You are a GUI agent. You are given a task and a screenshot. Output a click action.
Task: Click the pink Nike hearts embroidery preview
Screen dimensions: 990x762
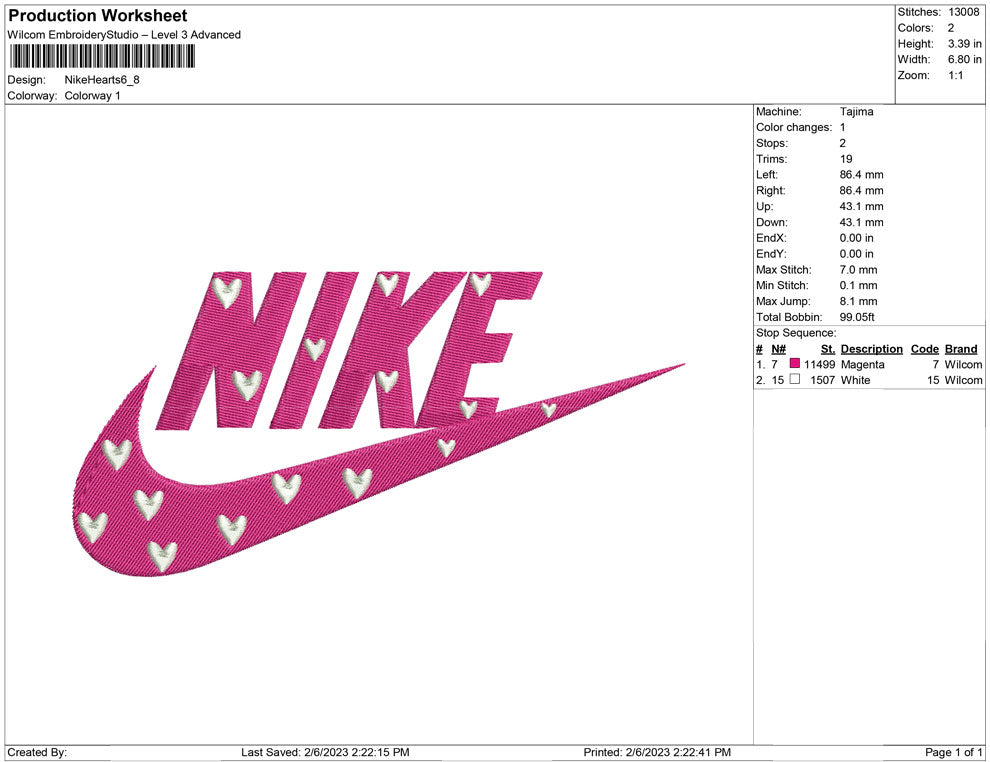(379, 423)
